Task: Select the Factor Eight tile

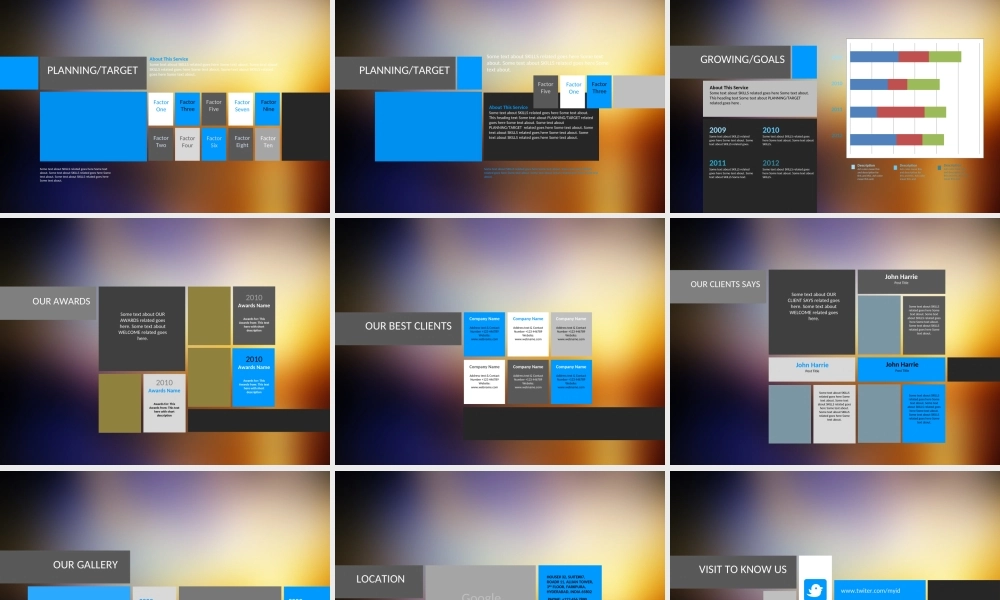Action: click(x=240, y=144)
